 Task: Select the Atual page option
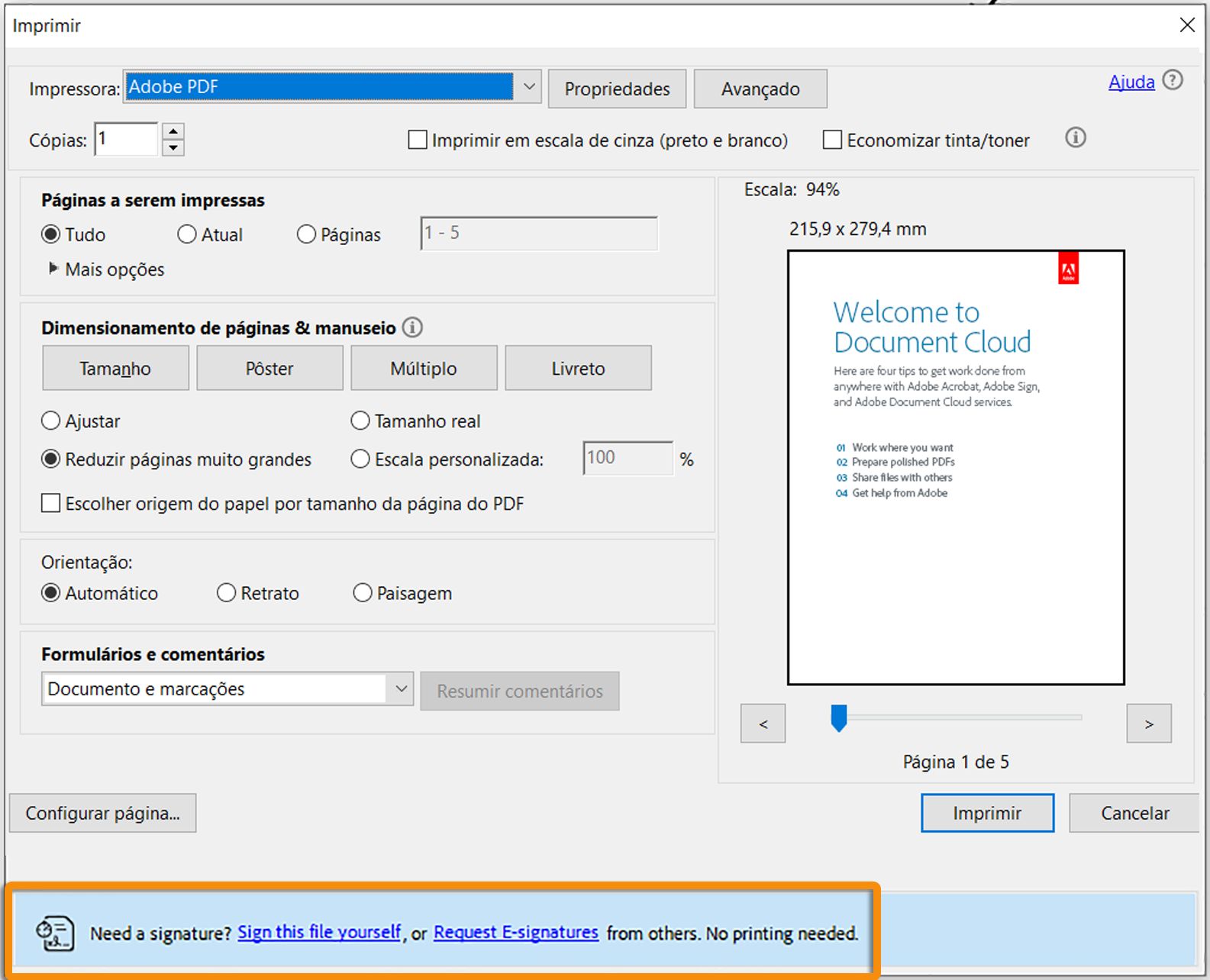[187, 234]
